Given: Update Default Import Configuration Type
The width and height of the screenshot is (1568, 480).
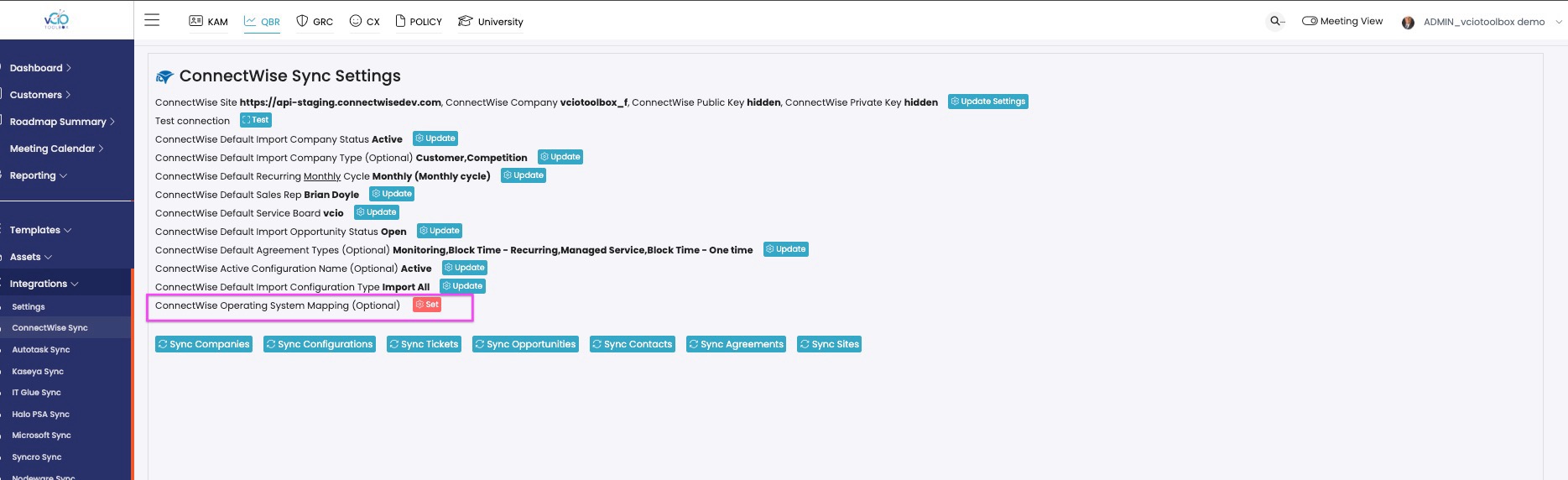Looking at the screenshot, I should (463, 286).
